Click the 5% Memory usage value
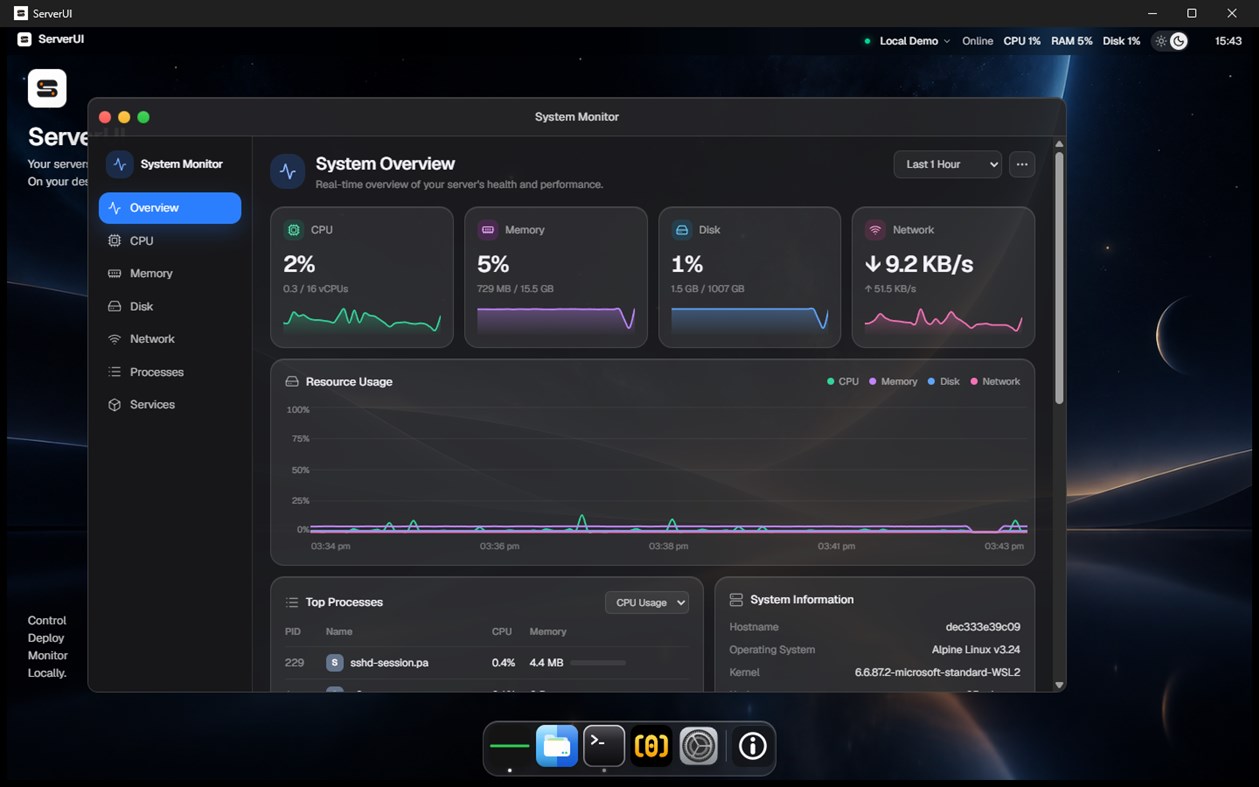 [x=493, y=264]
